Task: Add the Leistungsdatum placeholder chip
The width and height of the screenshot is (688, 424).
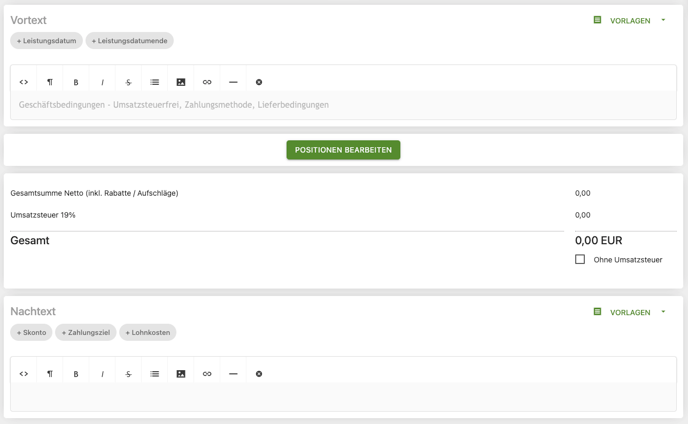Action: 46,41
